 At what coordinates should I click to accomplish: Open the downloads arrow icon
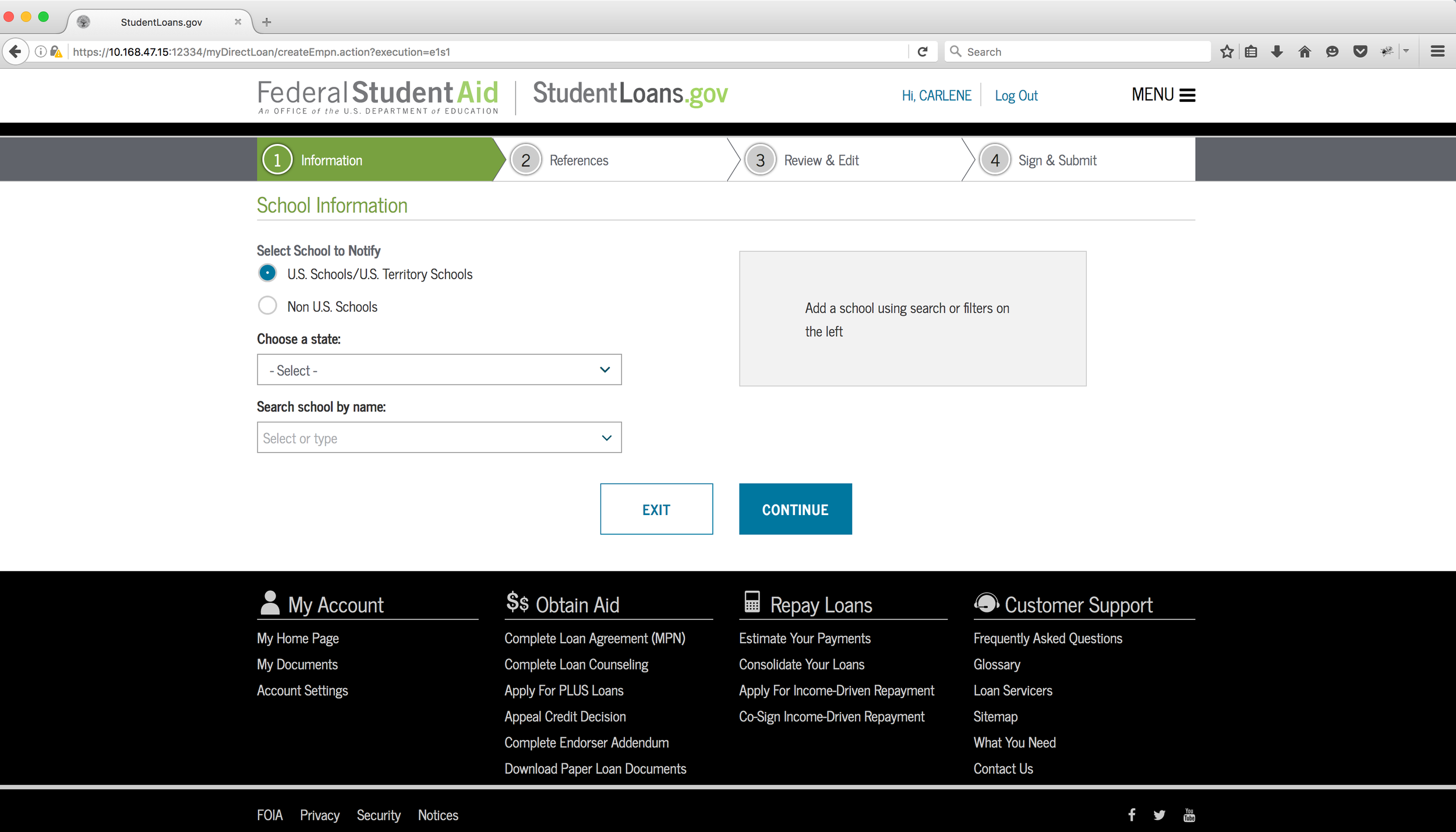tap(1277, 52)
